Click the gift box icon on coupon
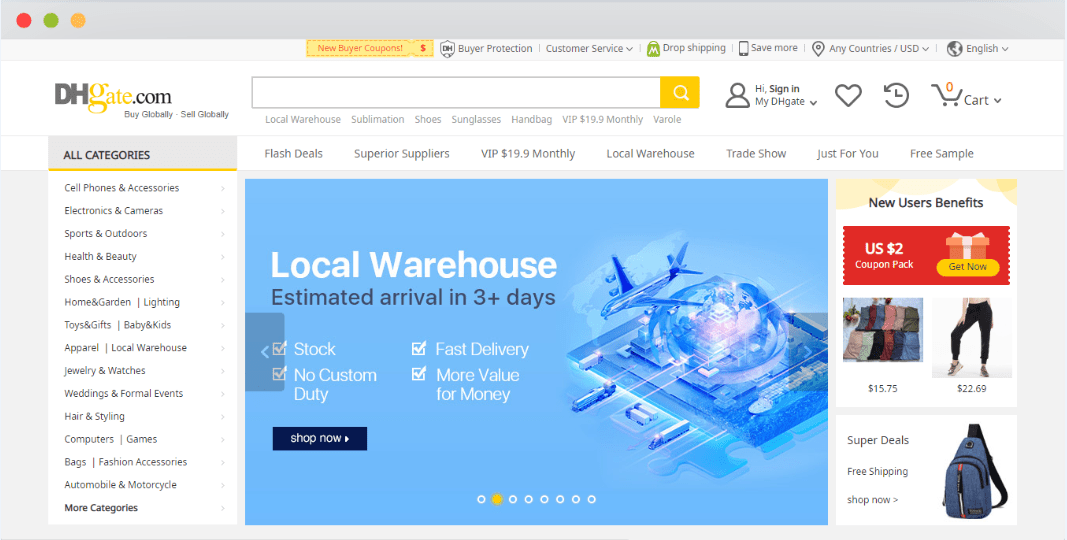 [968, 245]
